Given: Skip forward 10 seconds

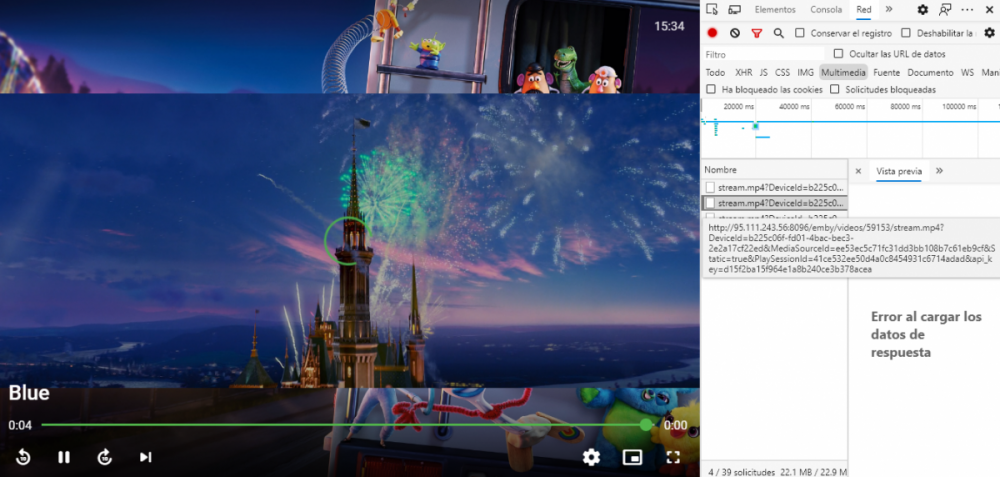Looking at the screenshot, I should pyautogui.click(x=105, y=457).
